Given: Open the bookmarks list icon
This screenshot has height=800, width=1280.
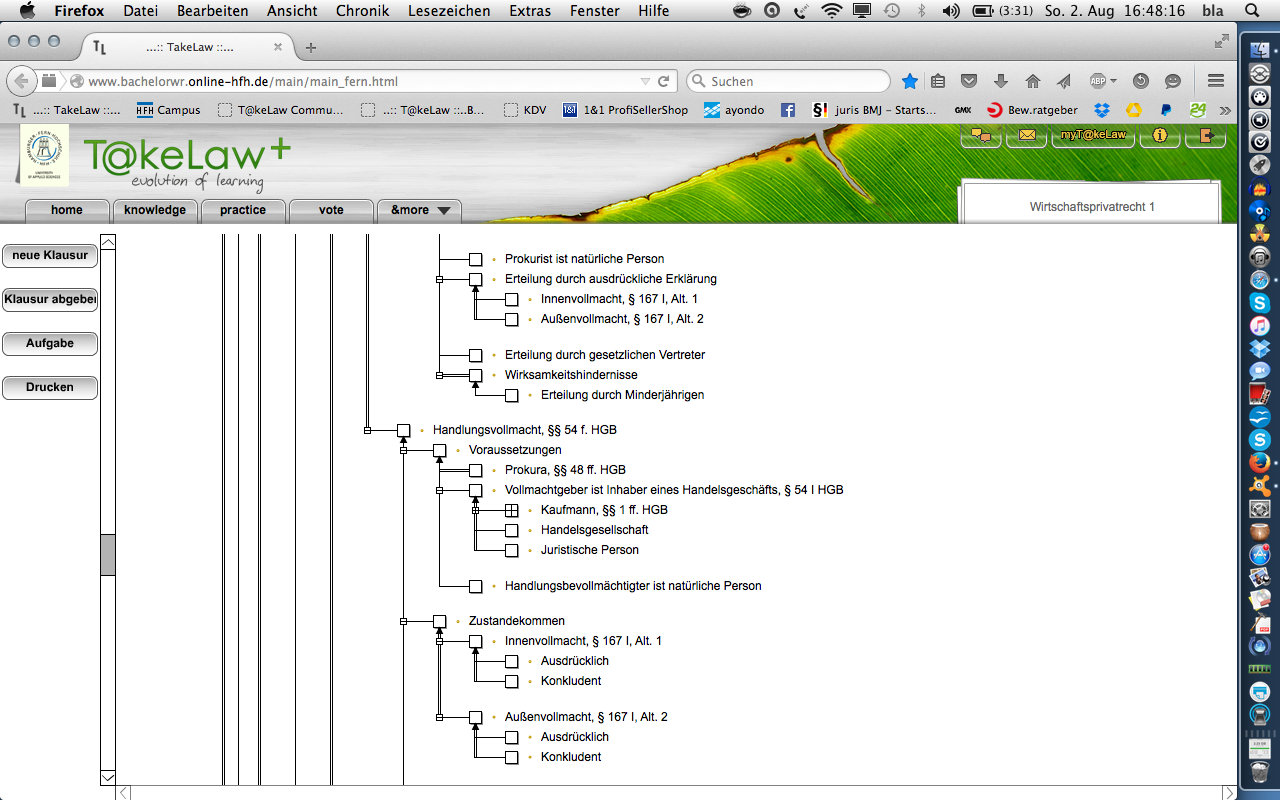Looking at the screenshot, I should [938, 81].
